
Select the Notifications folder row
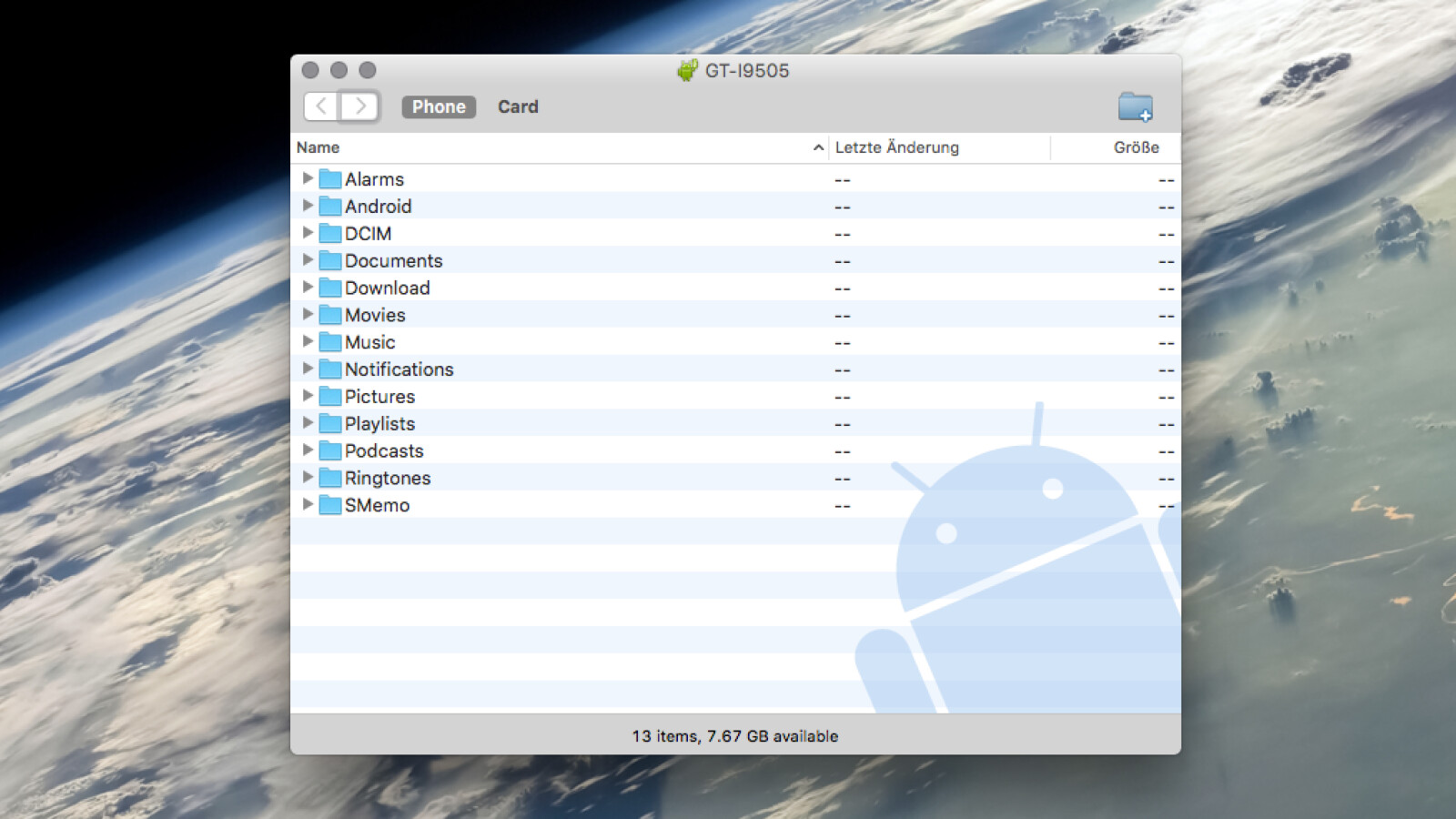click(735, 369)
